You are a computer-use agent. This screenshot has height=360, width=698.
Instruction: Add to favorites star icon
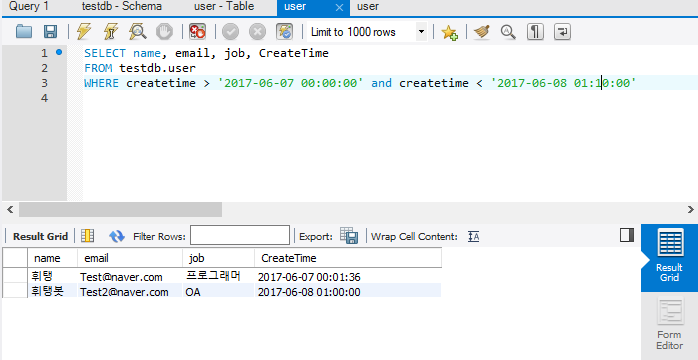point(449,32)
